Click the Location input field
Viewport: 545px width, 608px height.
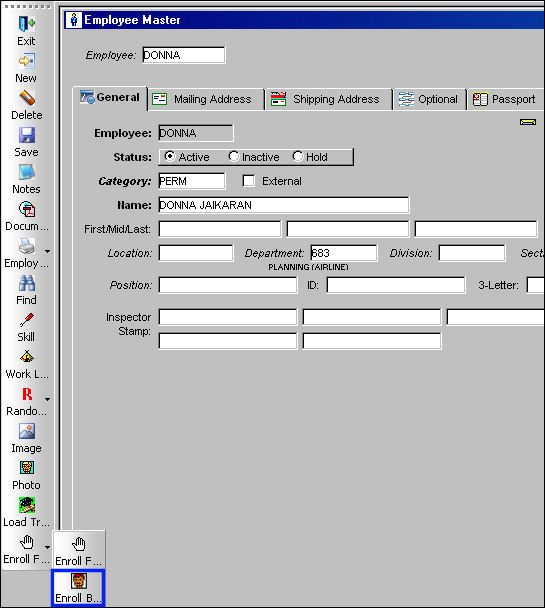click(x=196, y=253)
